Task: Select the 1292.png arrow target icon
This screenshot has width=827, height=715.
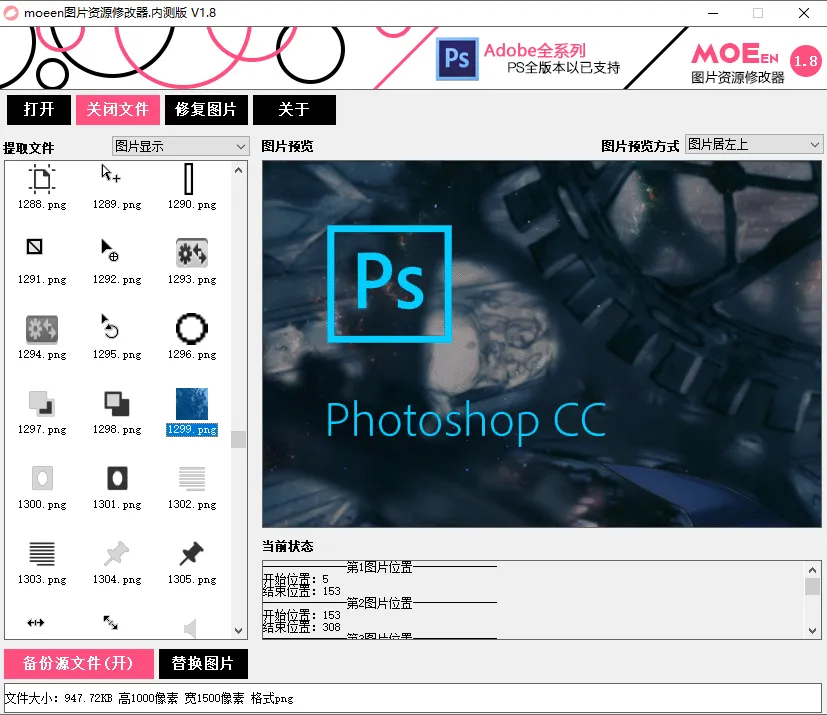Action: click(x=110, y=250)
